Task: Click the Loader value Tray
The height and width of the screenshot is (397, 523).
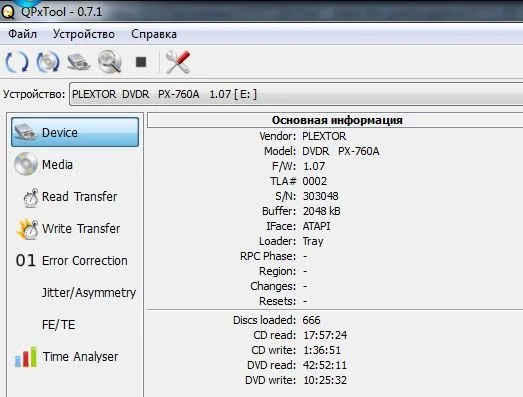Action: coord(313,241)
